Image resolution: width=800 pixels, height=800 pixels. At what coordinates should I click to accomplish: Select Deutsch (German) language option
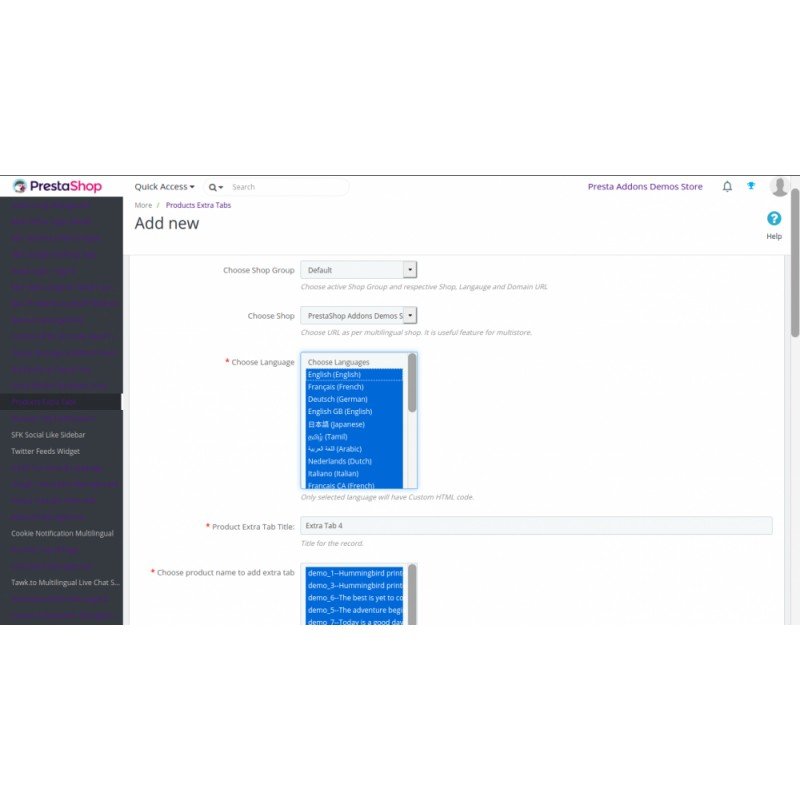point(354,399)
